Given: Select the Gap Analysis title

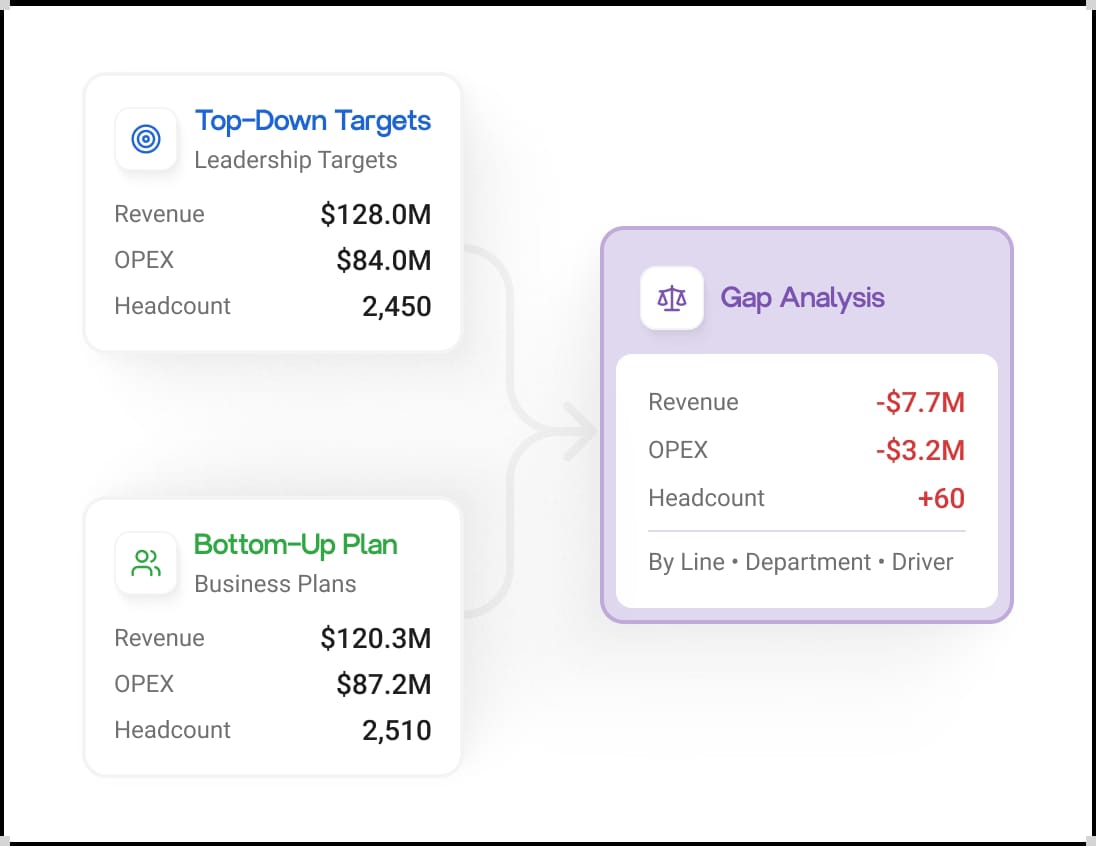Looking at the screenshot, I should tap(802, 299).
